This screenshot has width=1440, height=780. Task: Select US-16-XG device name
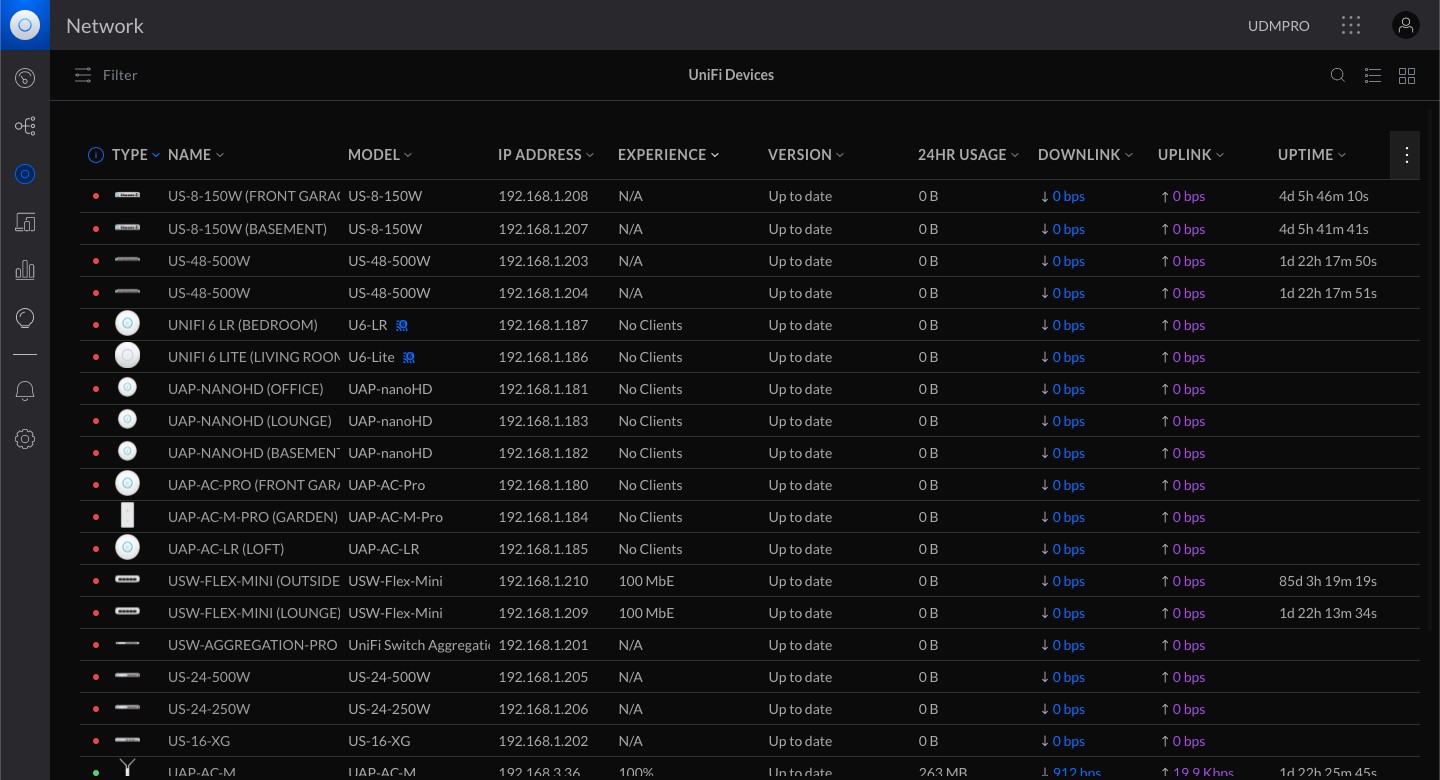point(199,741)
